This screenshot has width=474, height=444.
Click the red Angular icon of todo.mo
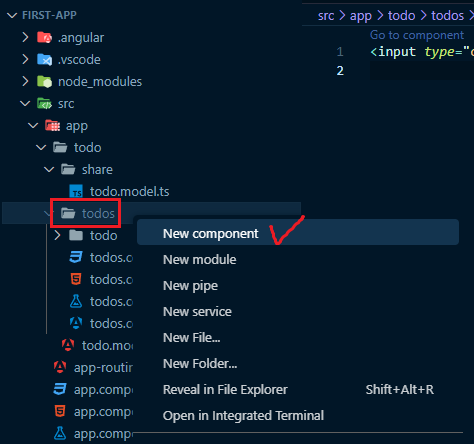pyautogui.click(x=68, y=345)
